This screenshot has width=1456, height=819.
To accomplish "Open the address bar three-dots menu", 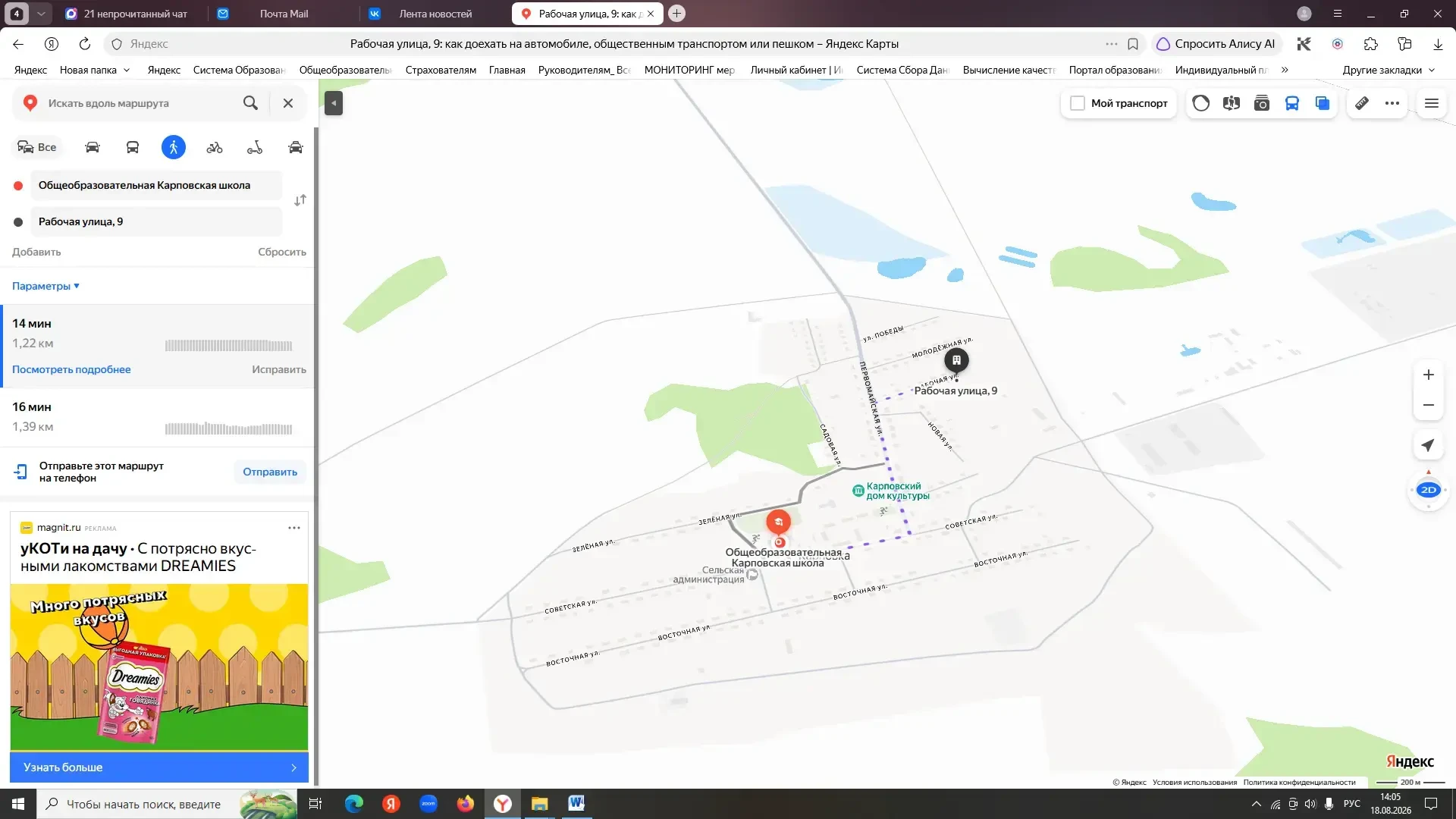I will [1112, 44].
